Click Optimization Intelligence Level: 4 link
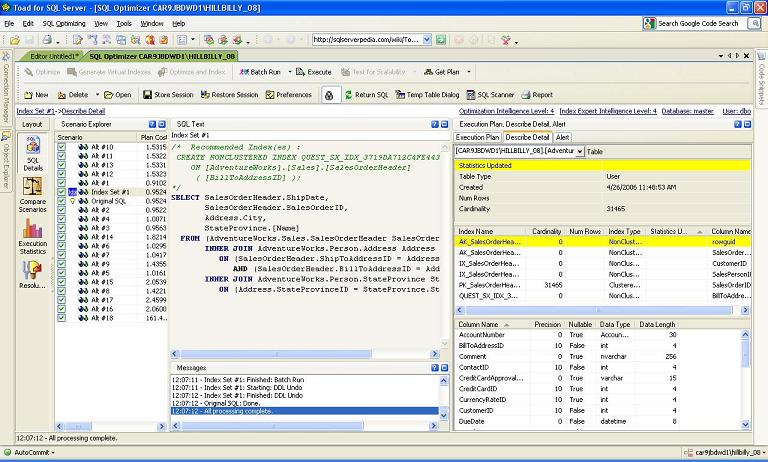The height and width of the screenshot is (462, 768). 506,111
